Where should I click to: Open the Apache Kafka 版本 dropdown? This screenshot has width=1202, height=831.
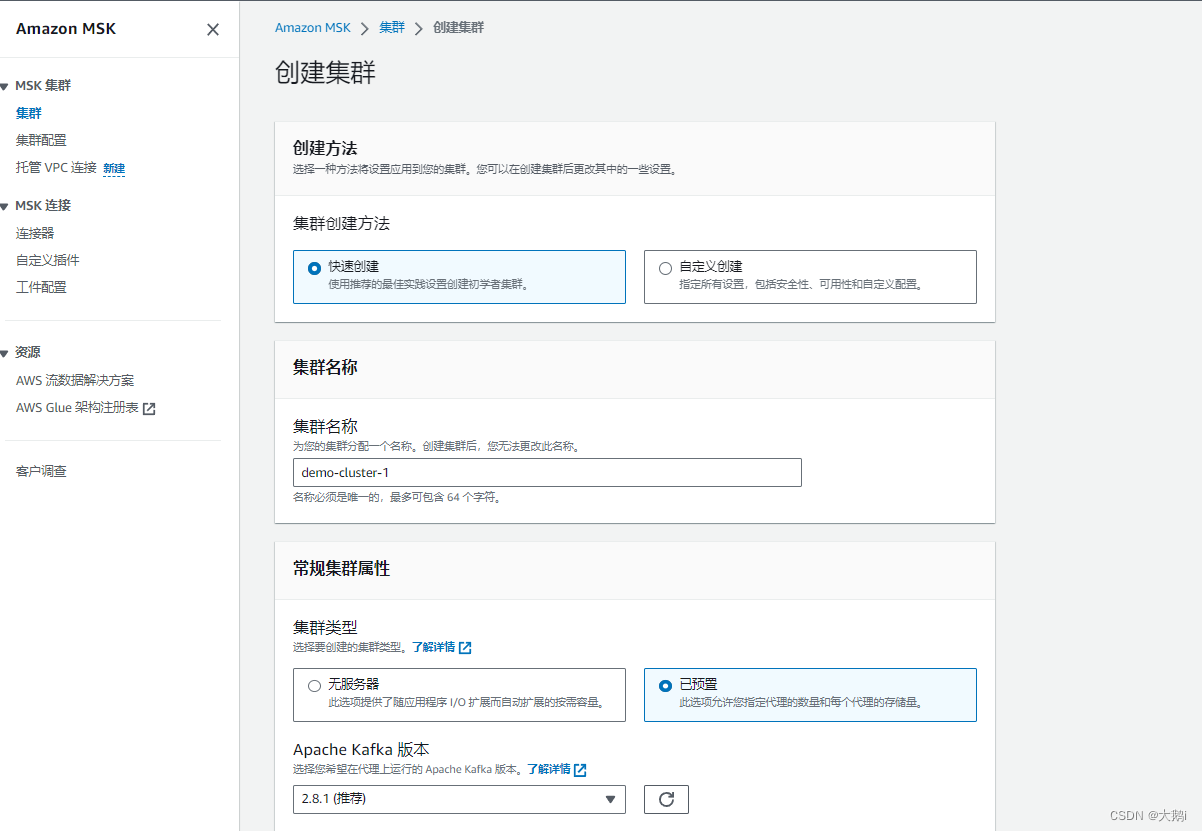pyautogui.click(x=460, y=799)
